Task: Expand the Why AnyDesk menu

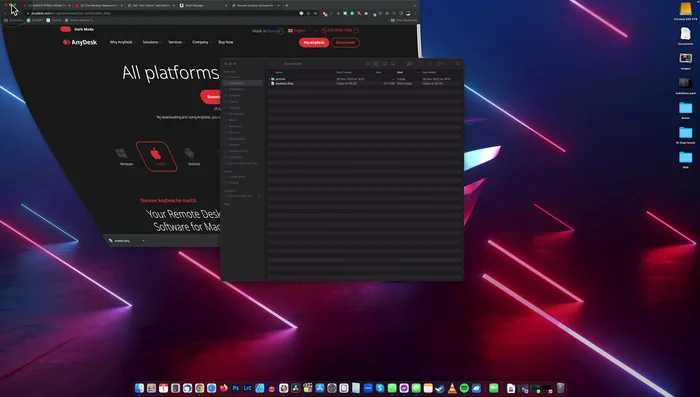Action: point(122,42)
